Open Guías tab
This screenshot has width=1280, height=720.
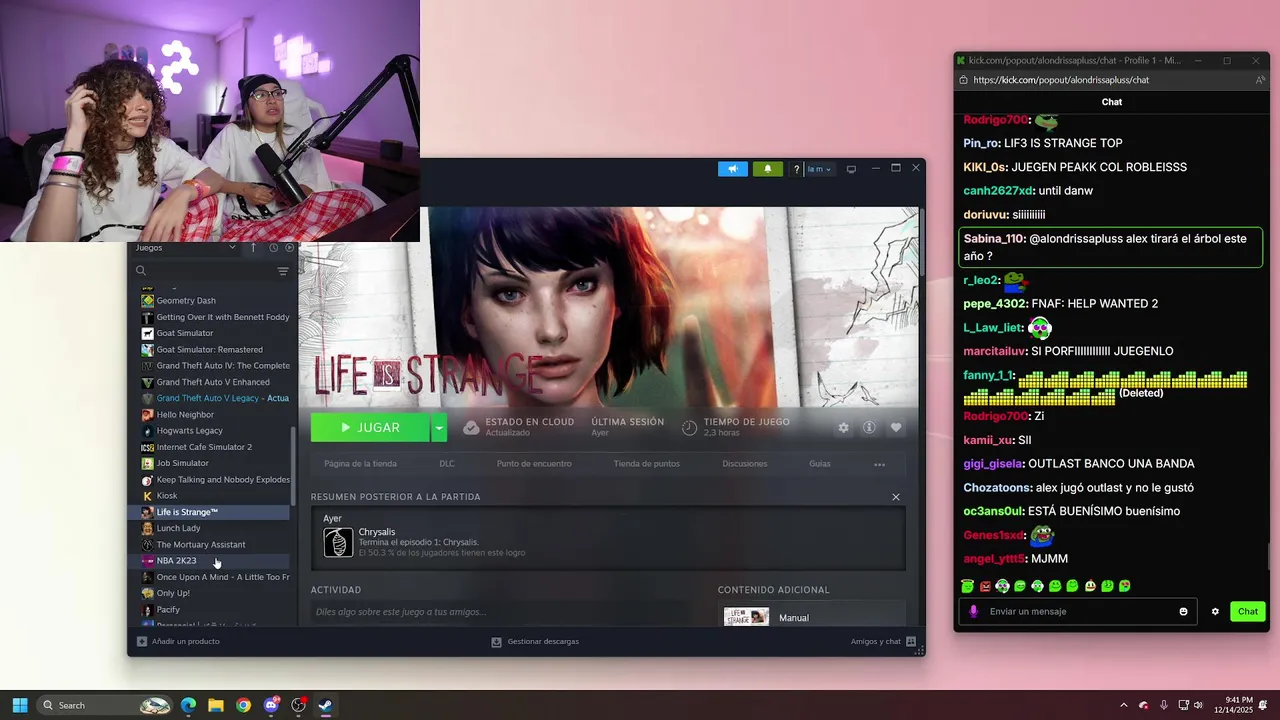coord(820,464)
